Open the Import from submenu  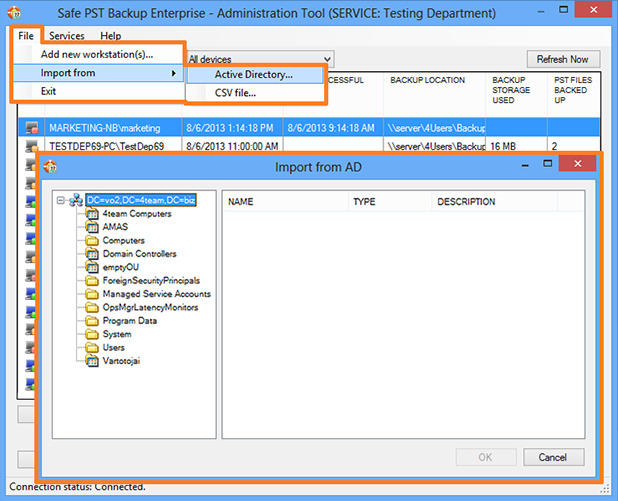click(x=99, y=73)
